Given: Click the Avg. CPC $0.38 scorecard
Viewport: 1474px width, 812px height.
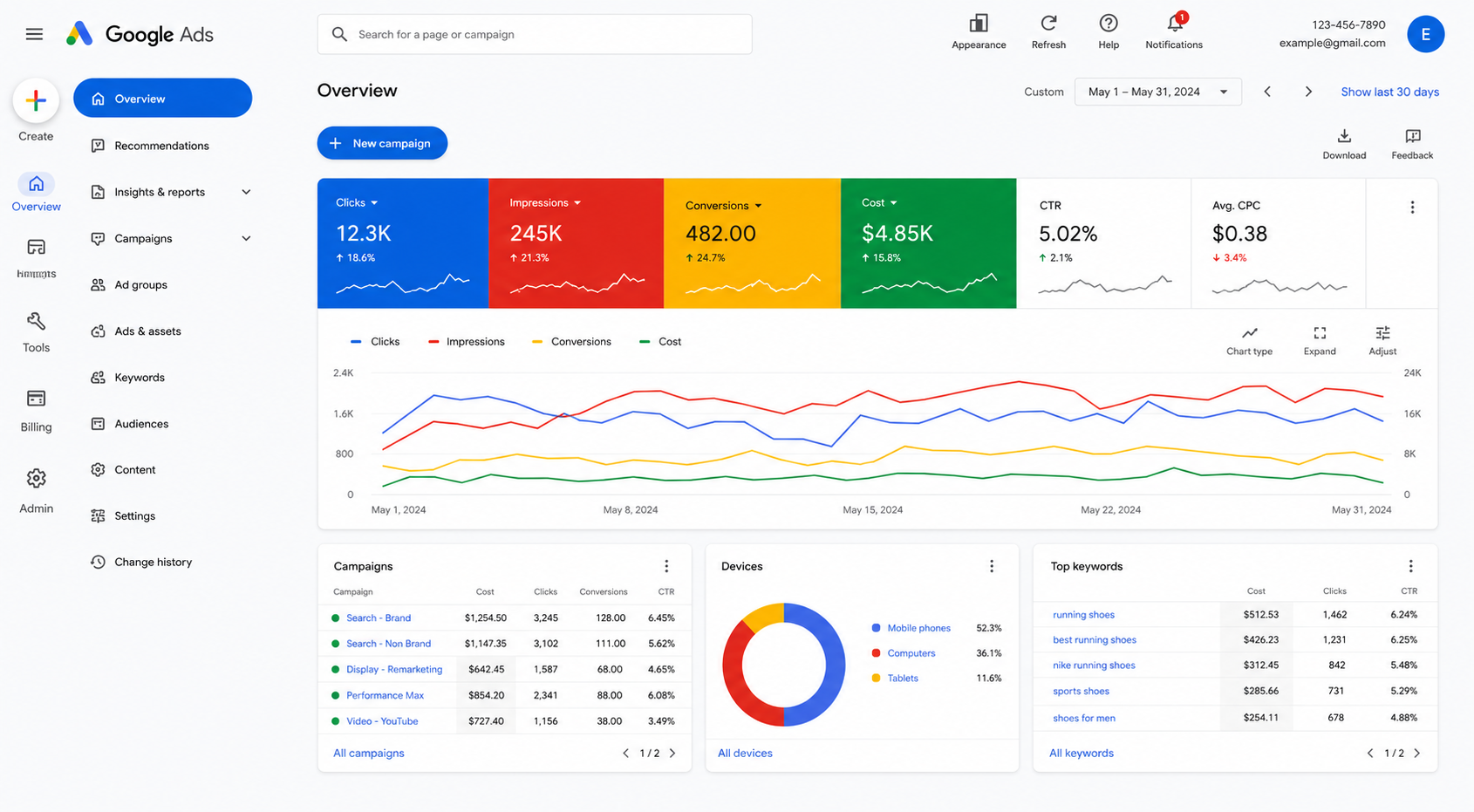Looking at the screenshot, I should [x=1278, y=243].
